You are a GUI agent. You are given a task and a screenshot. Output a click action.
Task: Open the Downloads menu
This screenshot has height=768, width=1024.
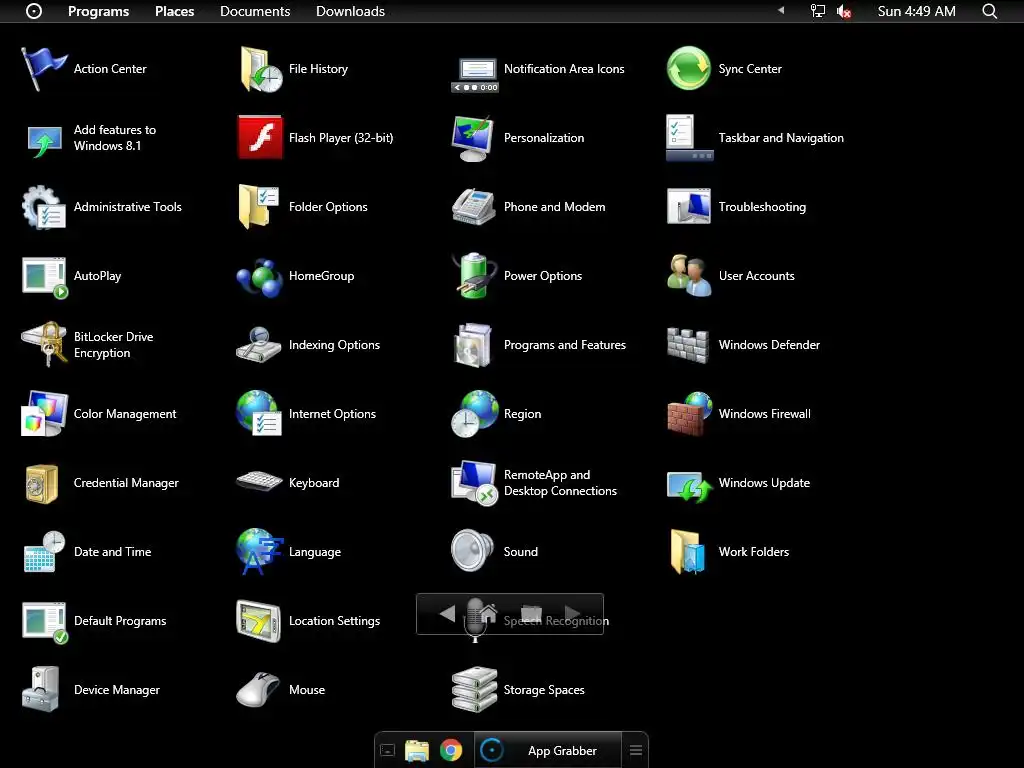350,11
